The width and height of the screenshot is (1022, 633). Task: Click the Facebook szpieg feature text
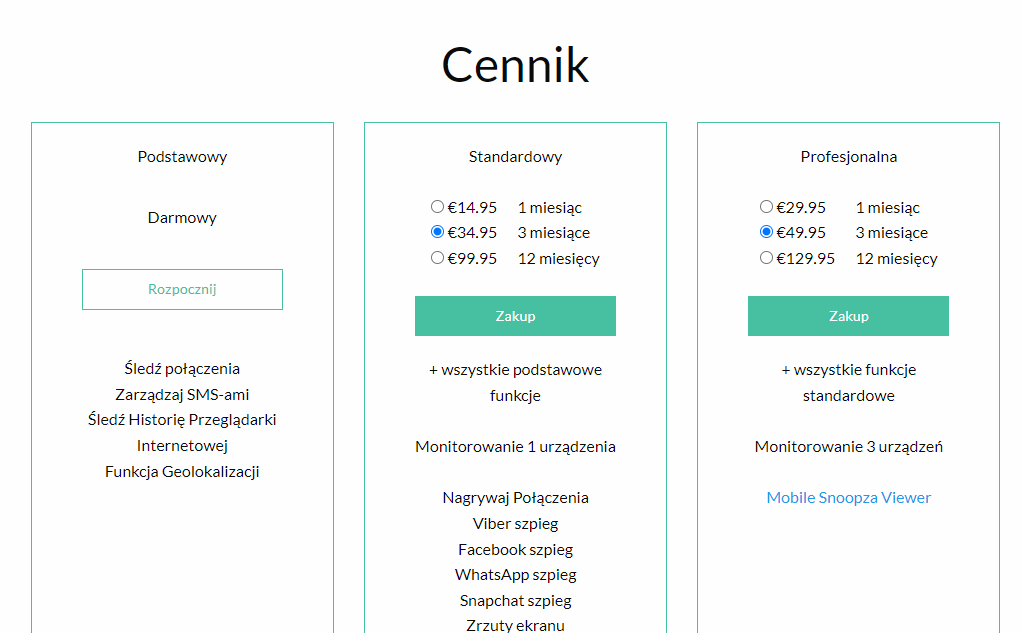pos(516,550)
